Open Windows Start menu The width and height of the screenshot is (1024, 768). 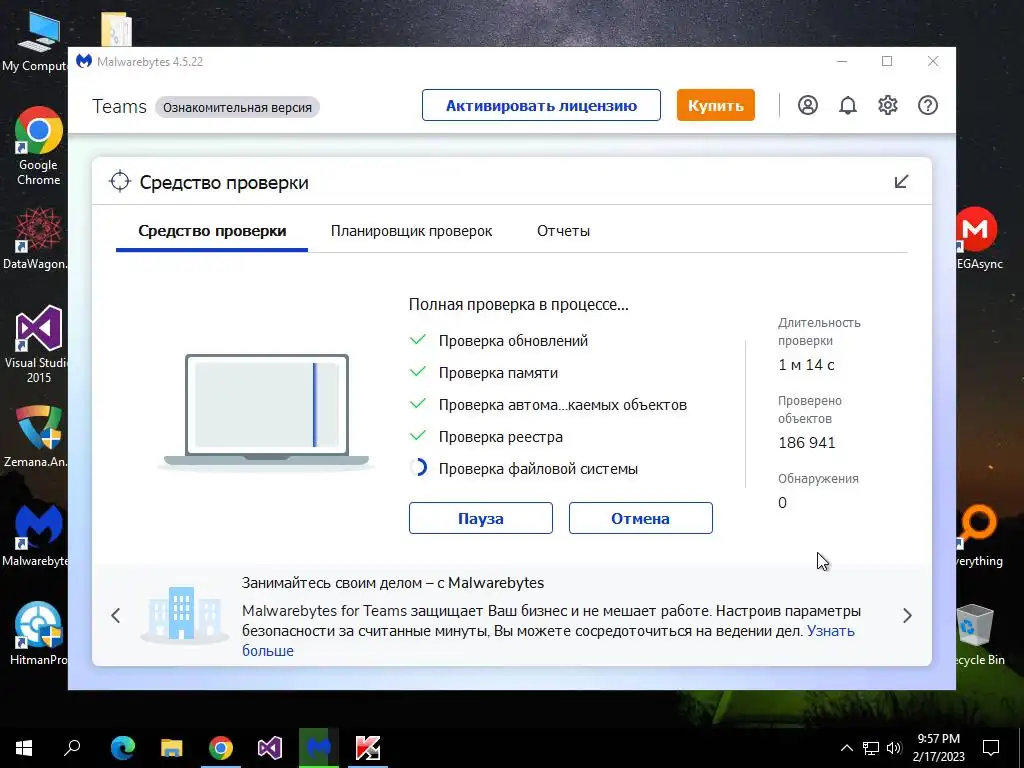[24, 748]
